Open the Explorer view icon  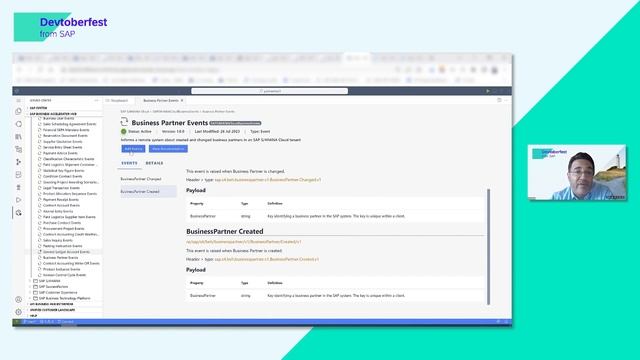click(x=18, y=111)
